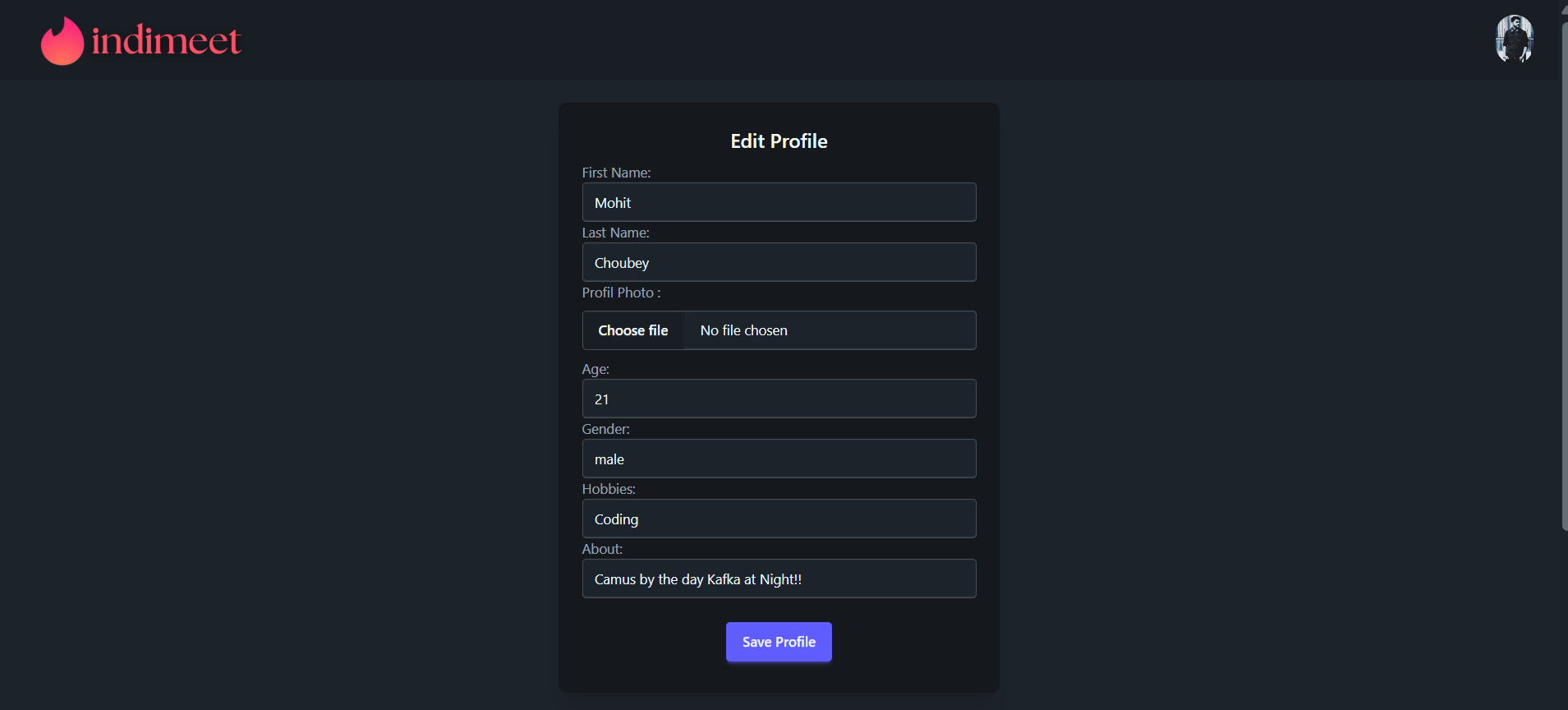Click the indimeet wordmark text
The width and height of the screenshot is (1568, 710).
click(x=166, y=41)
